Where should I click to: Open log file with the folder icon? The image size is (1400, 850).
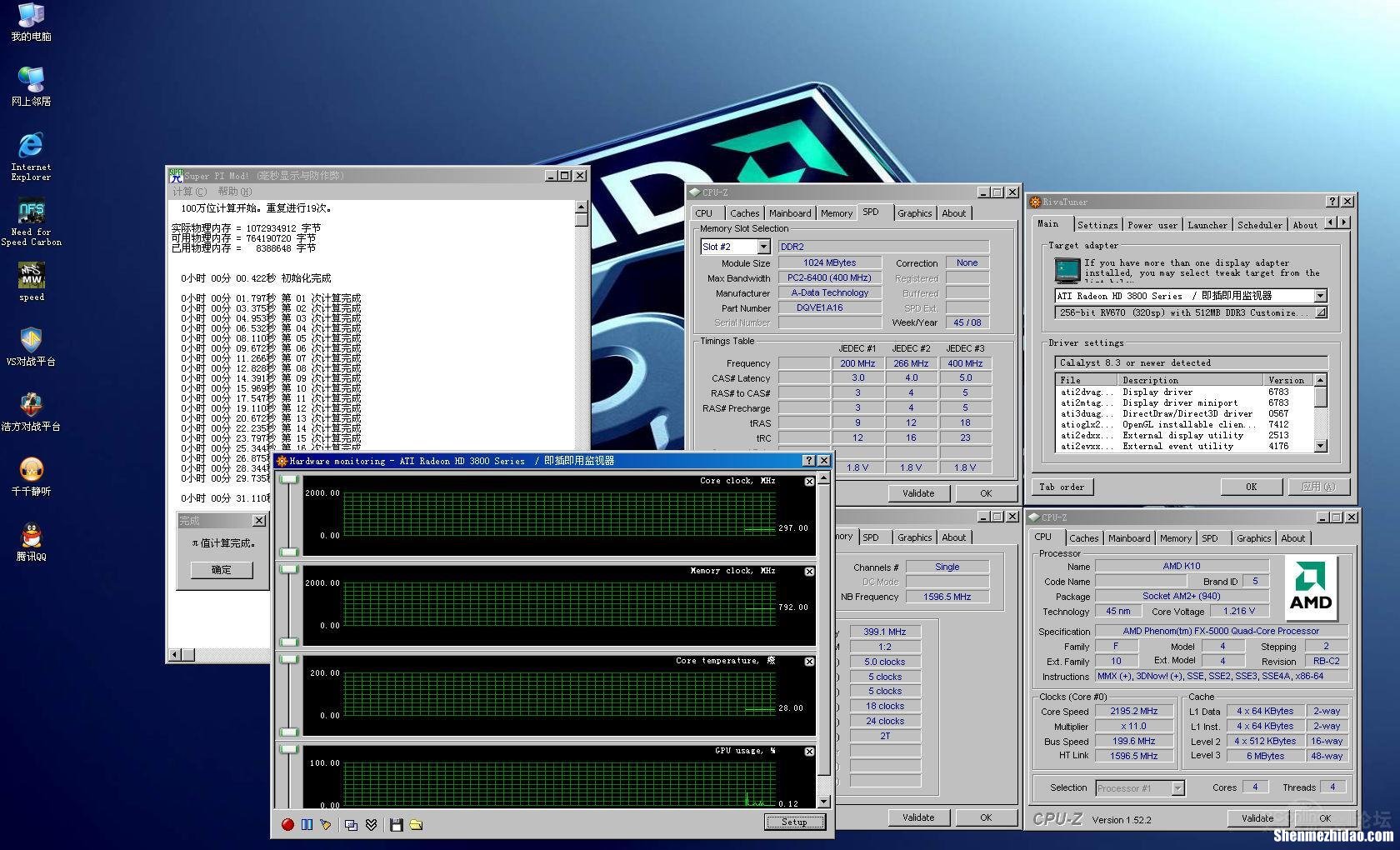[416, 824]
